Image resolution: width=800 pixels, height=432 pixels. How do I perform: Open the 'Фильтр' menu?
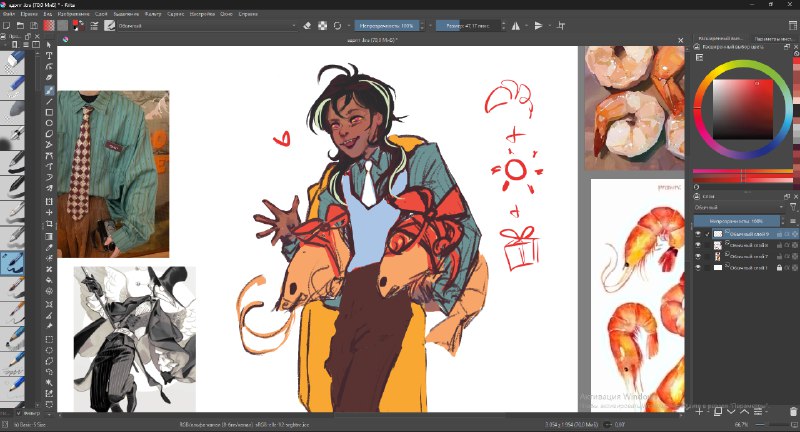click(153, 14)
